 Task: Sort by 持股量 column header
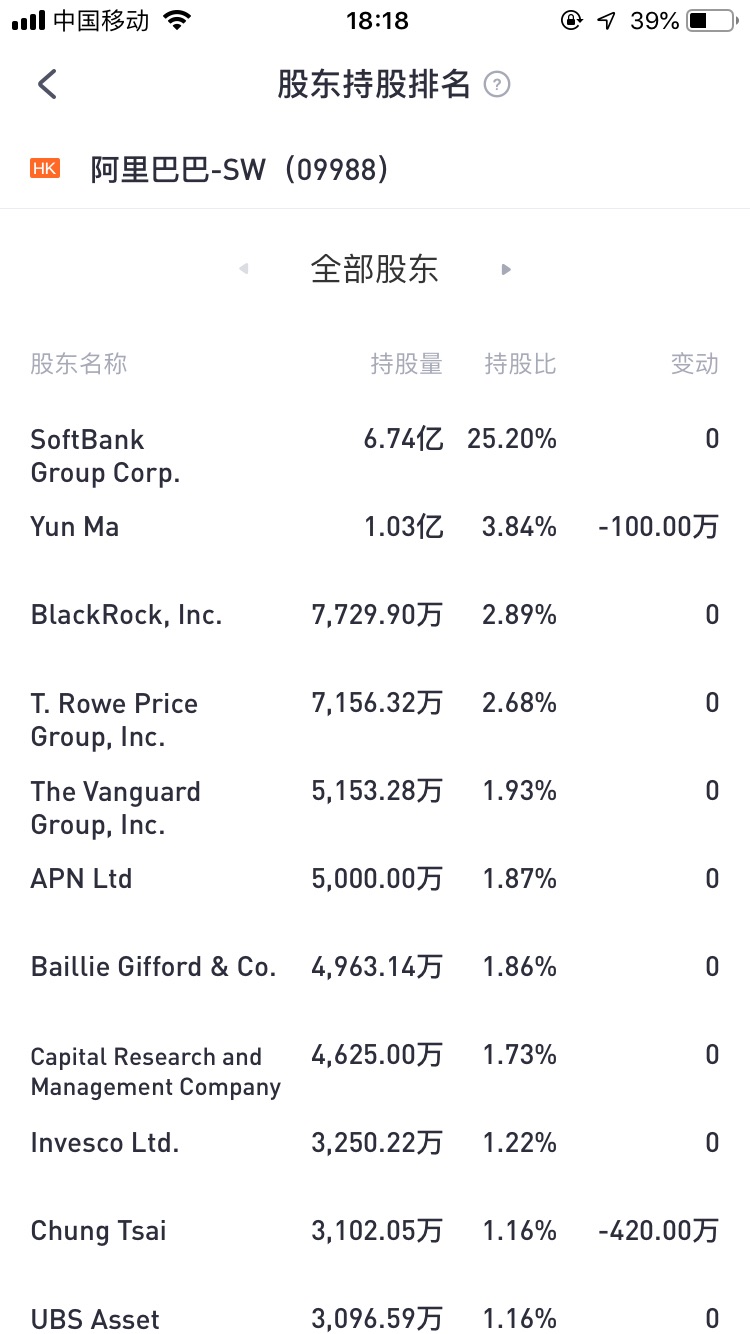coord(406,364)
